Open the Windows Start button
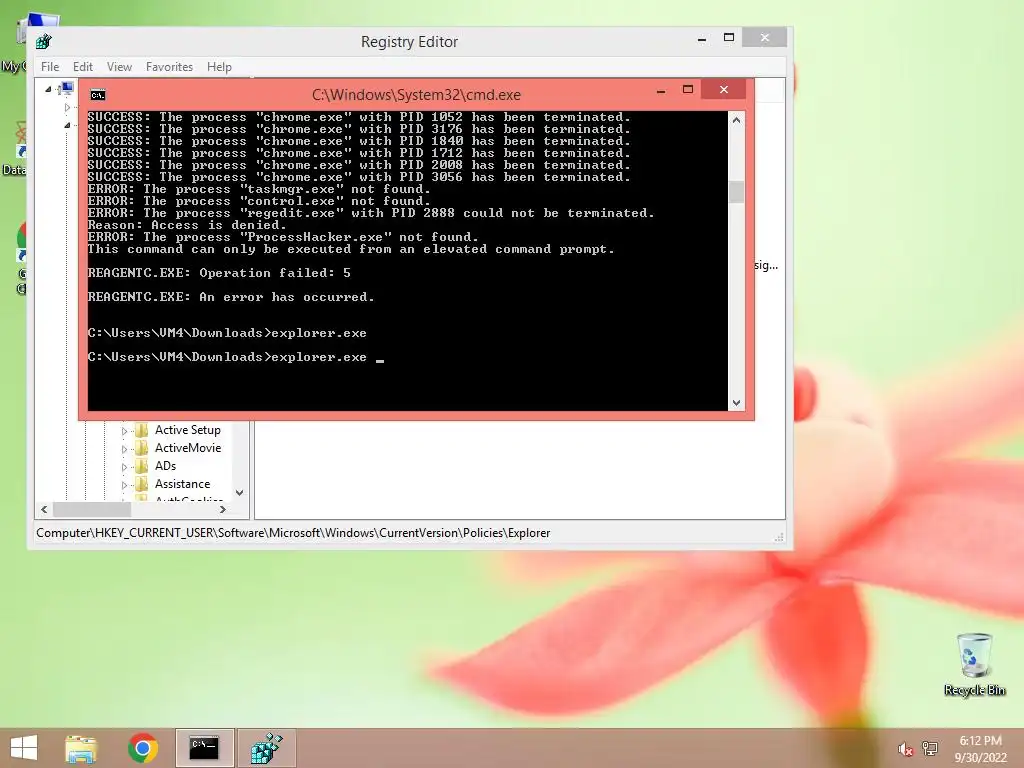Screen dimensions: 1024x768 coord(24,748)
